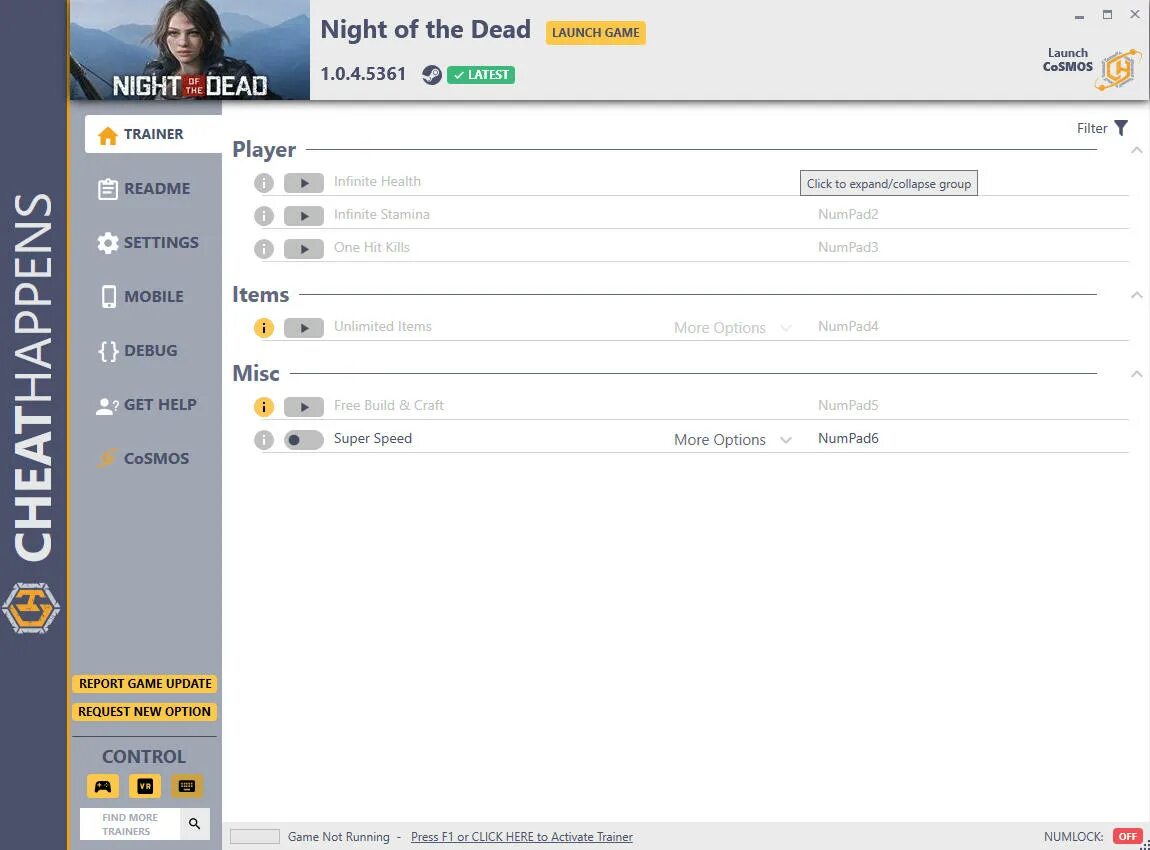Open the MOBILE tab

click(141, 296)
